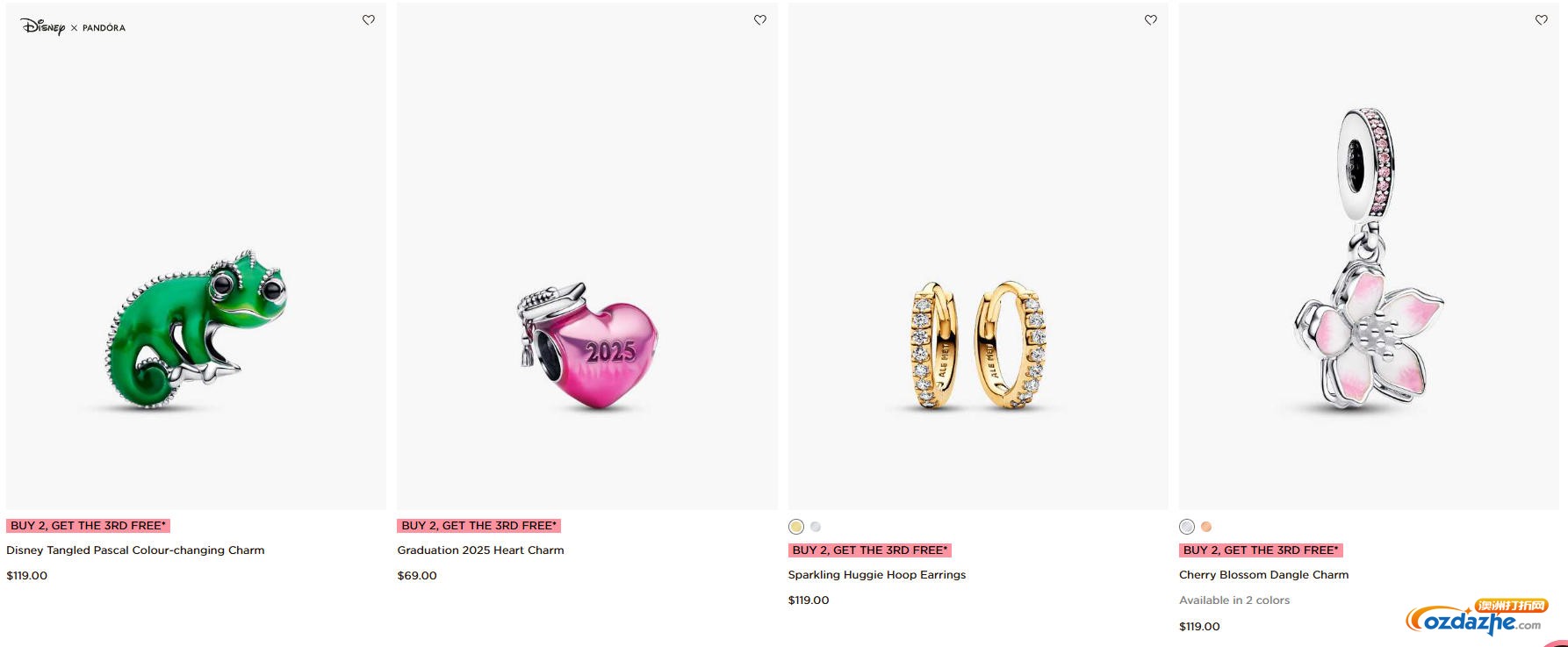Open Sparkling Huggie Hoop Earrings product link
1568x647 pixels.
click(877, 575)
